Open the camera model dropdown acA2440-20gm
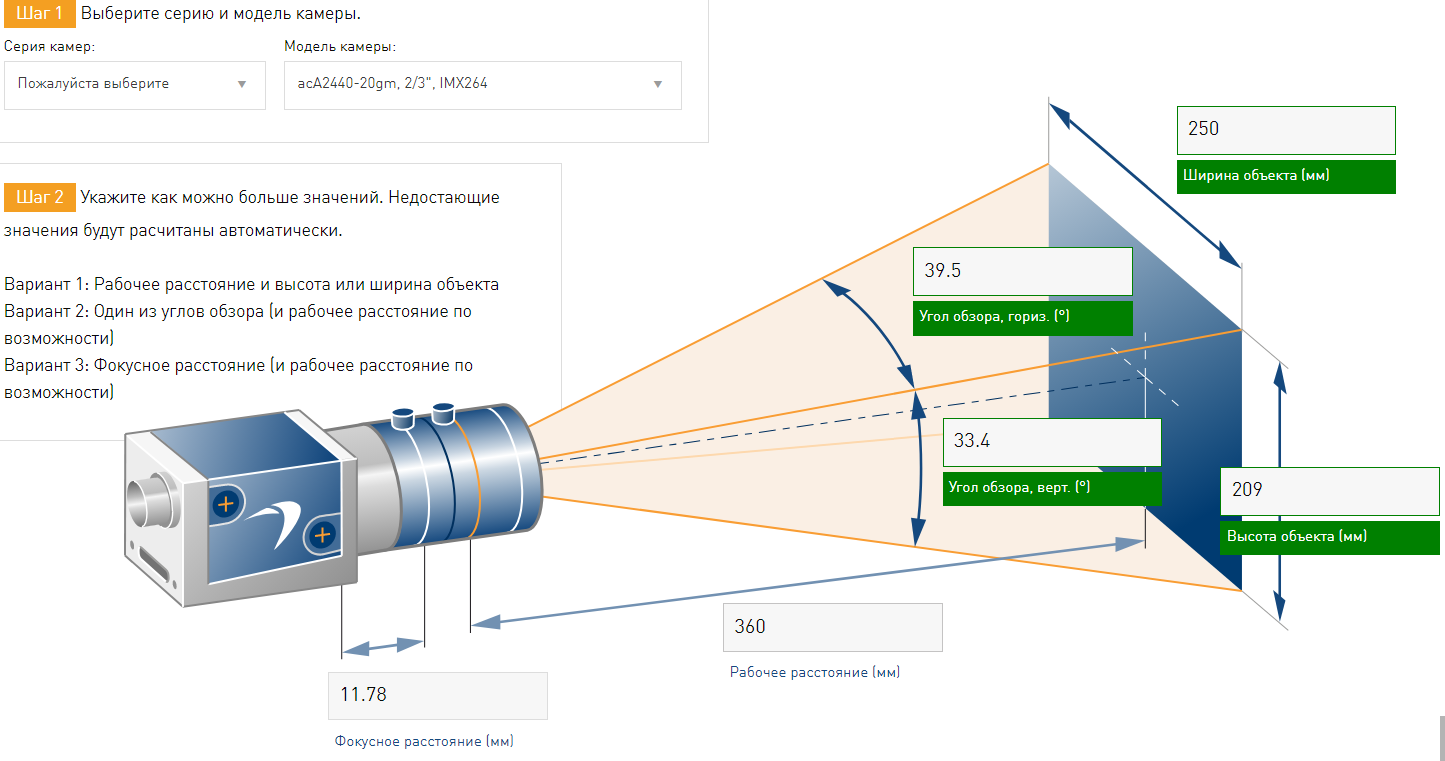This screenshot has height=761, width=1445. [483, 85]
